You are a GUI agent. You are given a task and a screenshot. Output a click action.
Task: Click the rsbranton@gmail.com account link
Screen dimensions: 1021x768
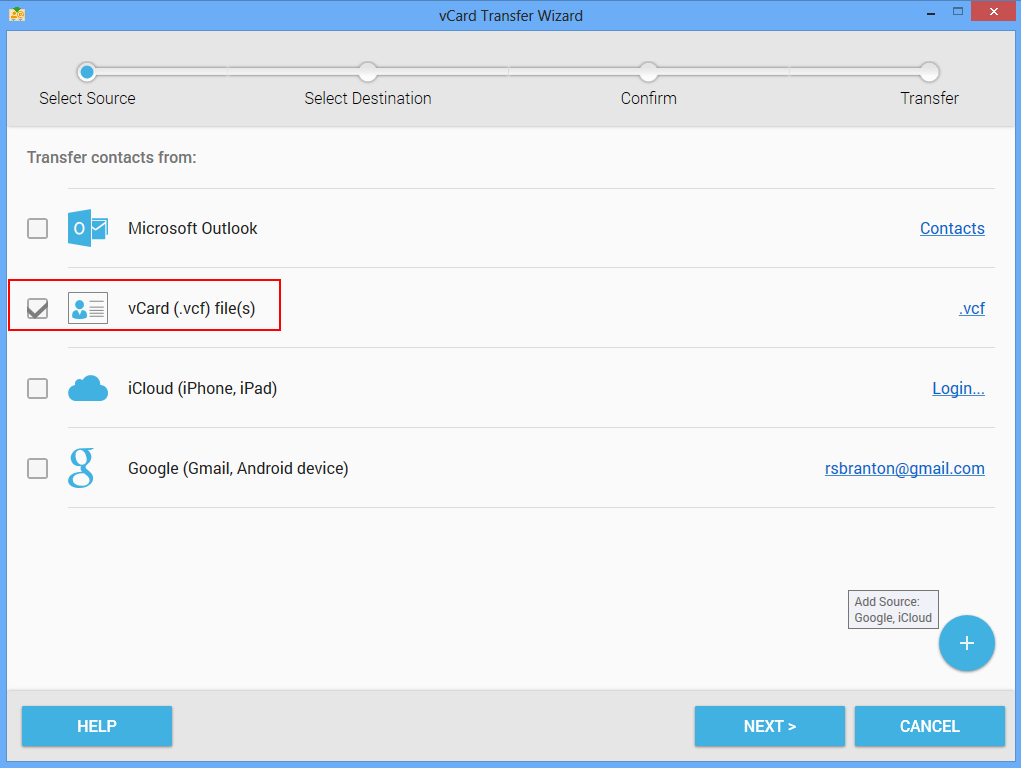(904, 468)
